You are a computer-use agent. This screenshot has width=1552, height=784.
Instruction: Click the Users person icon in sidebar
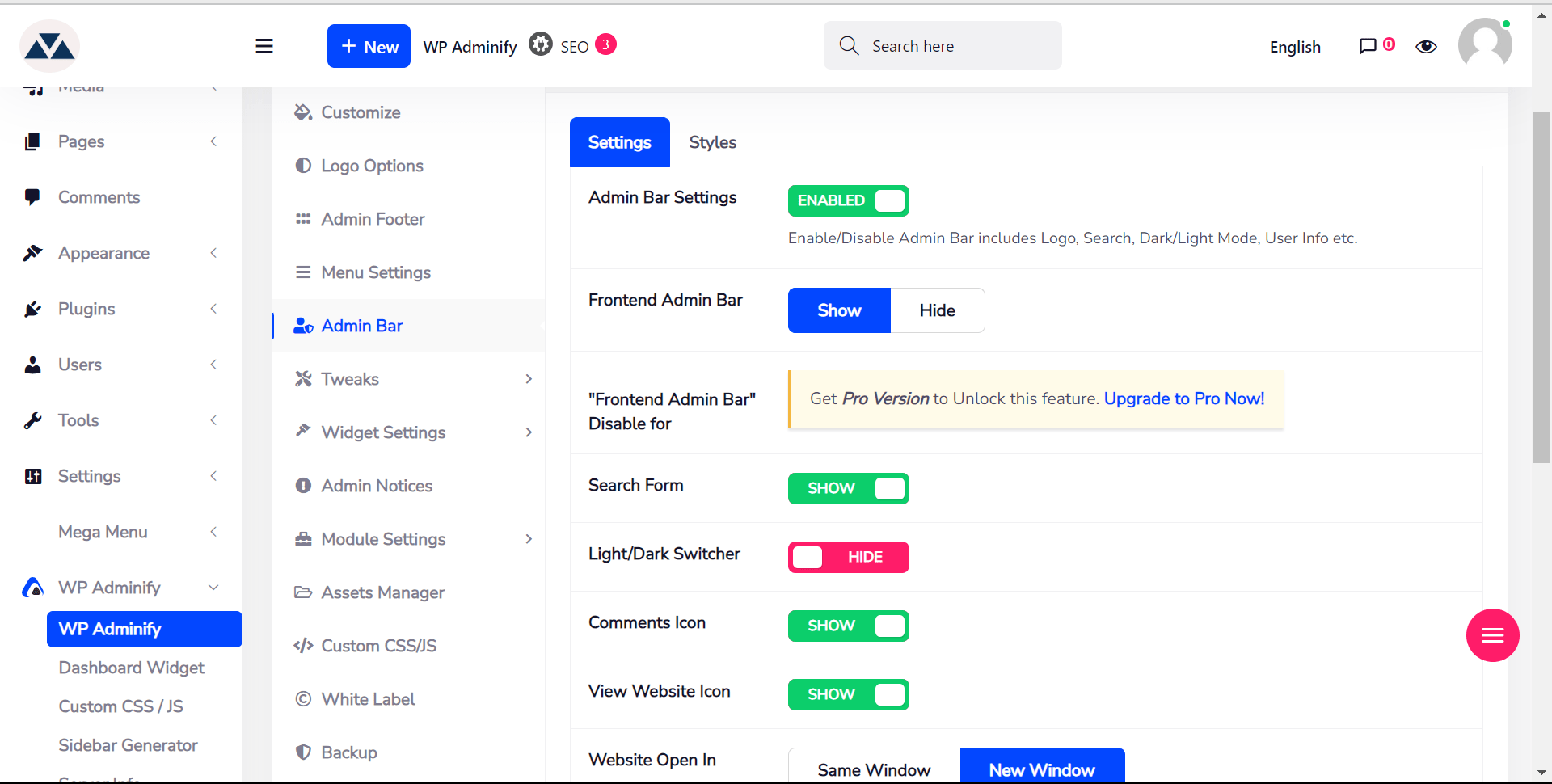click(32, 365)
